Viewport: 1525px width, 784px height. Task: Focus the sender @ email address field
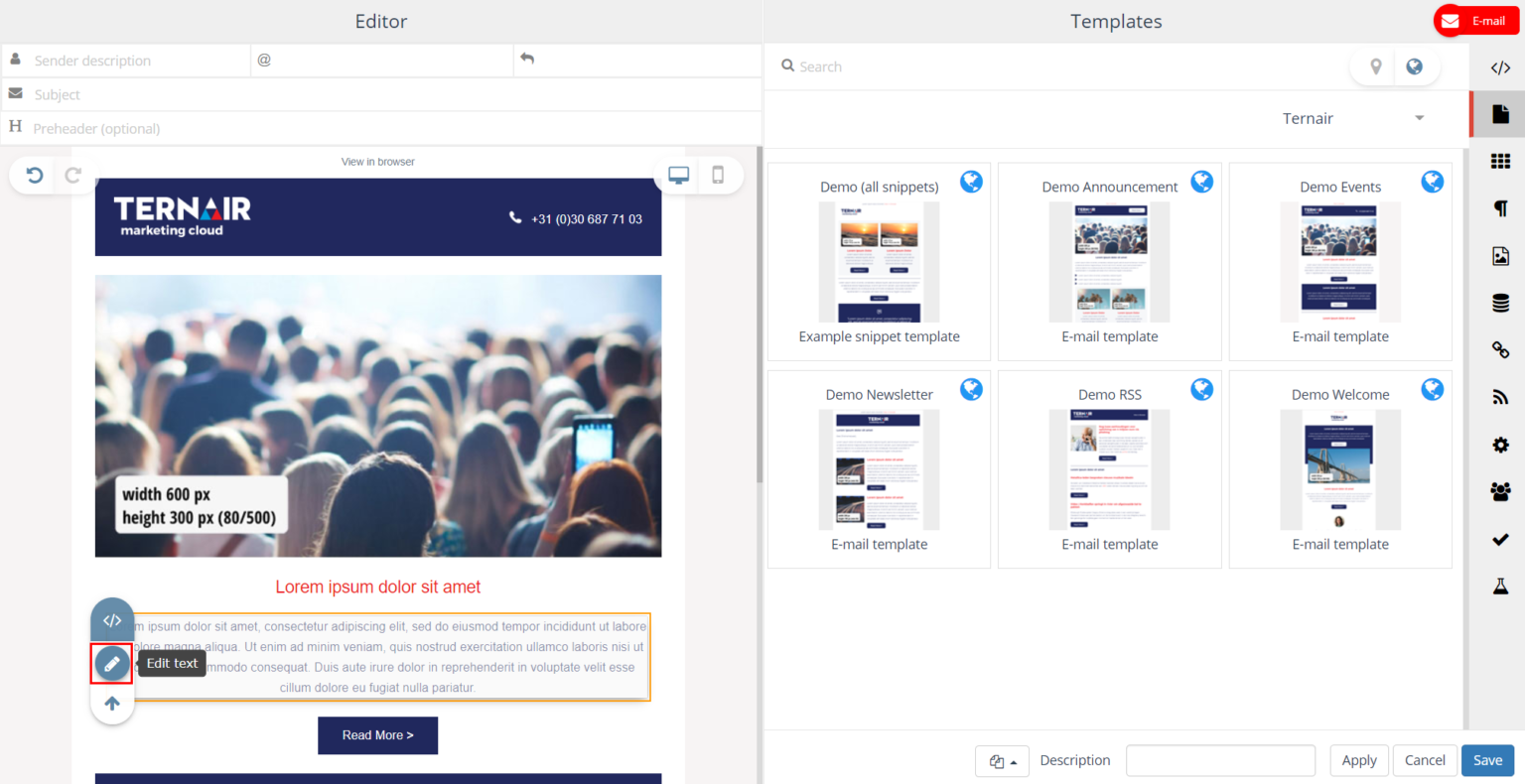[382, 61]
